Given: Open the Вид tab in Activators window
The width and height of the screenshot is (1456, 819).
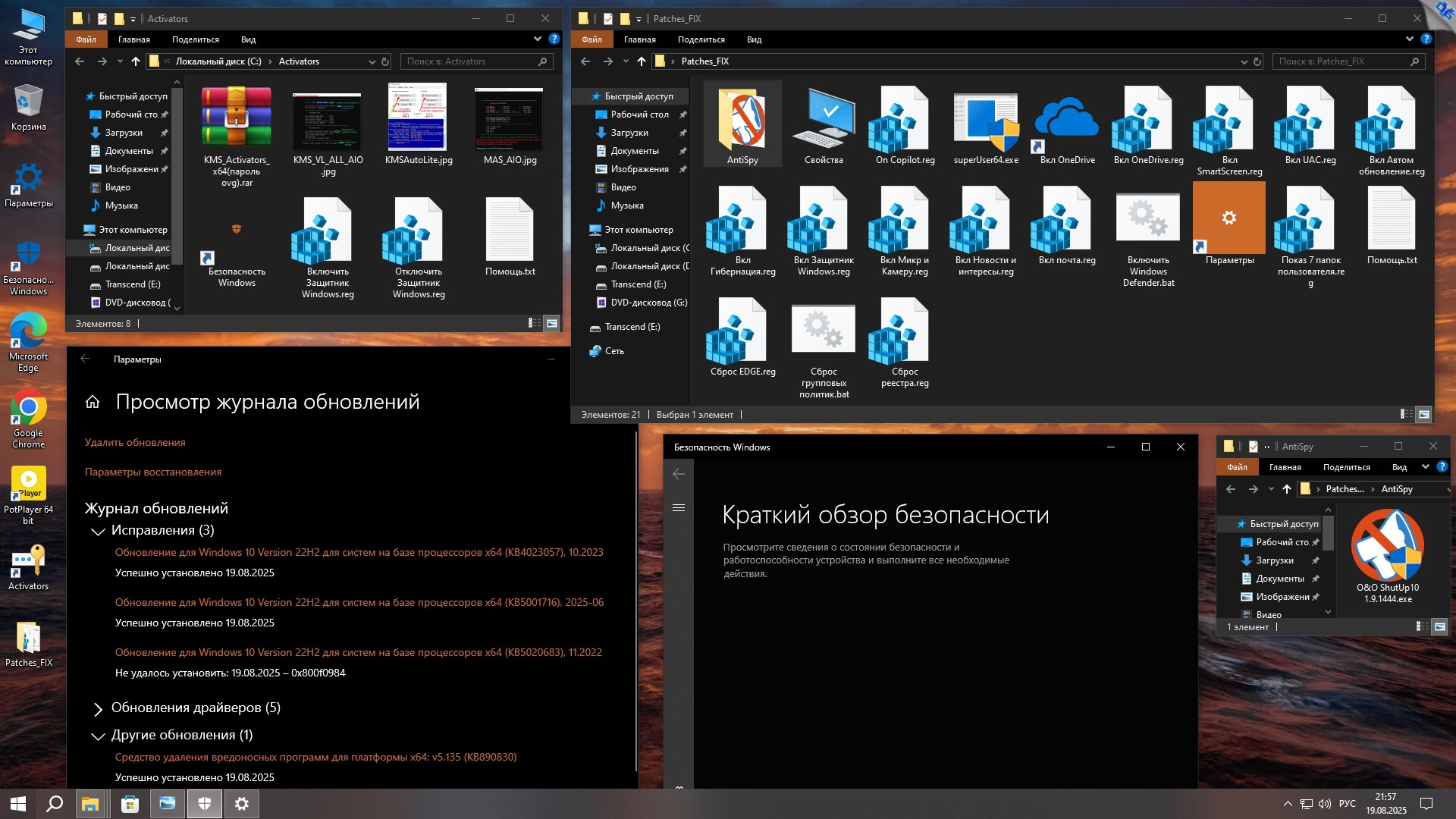Looking at the screenshot, I should 248,39.
